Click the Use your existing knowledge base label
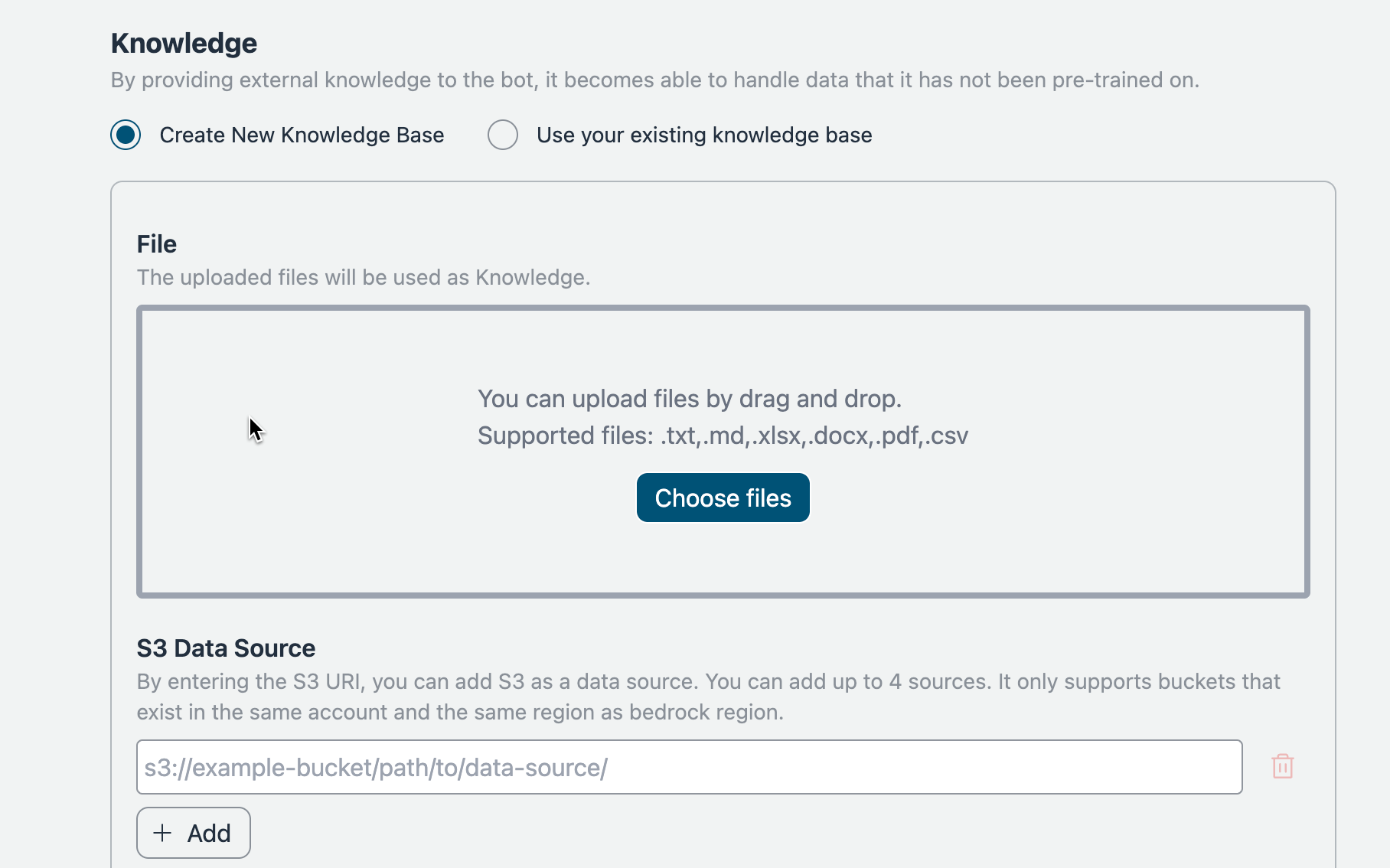 (x=703, y=135)
